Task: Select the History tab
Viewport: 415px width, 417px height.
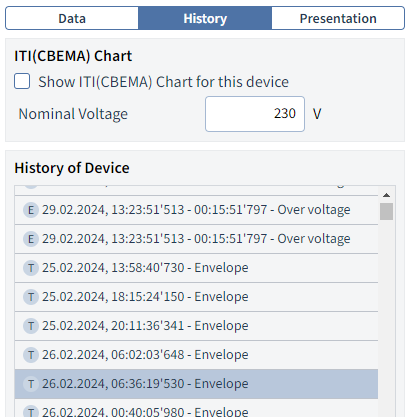Action: coord(205,18)
